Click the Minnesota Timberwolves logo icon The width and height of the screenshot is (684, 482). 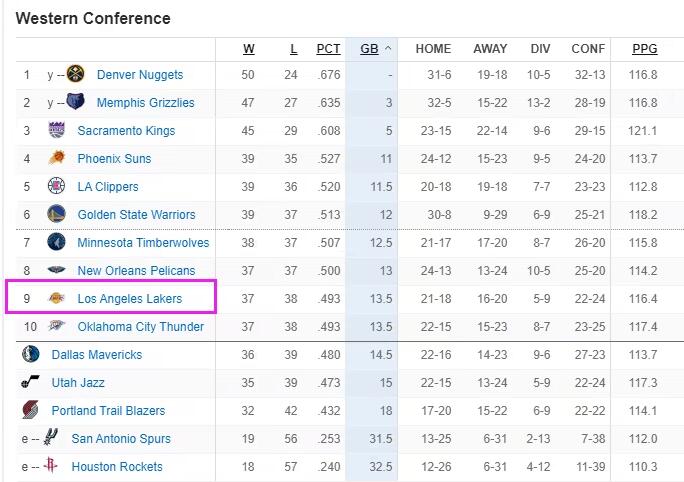pyautogui.click(x=56, y=243)
